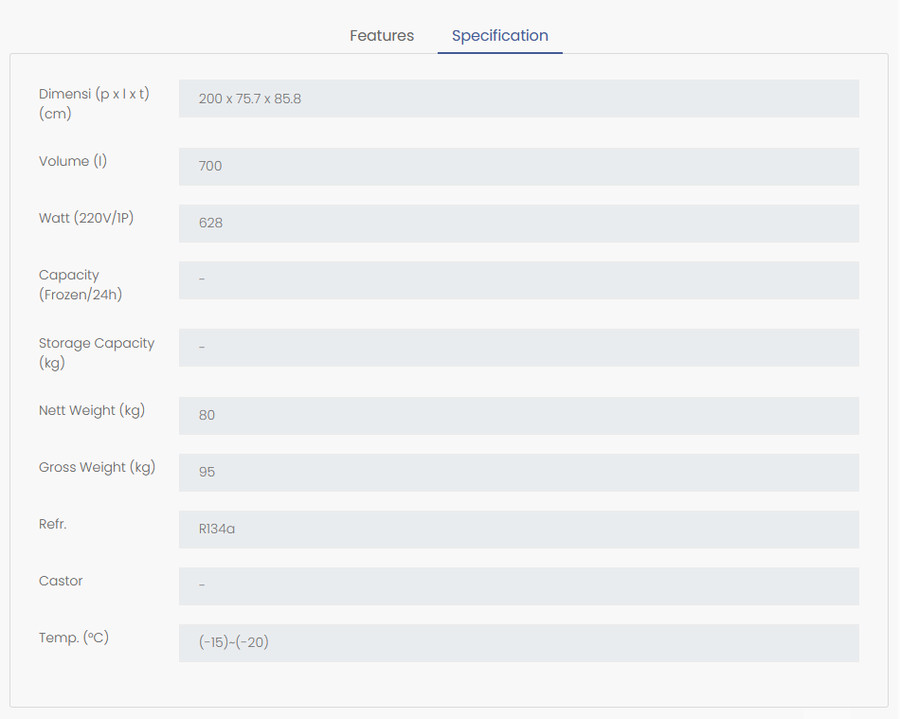Image resolution: width=900 pixels, height=719 pixels.
Task: Click the "Temp. (°C)" label
Action: [x=74, y=638]
